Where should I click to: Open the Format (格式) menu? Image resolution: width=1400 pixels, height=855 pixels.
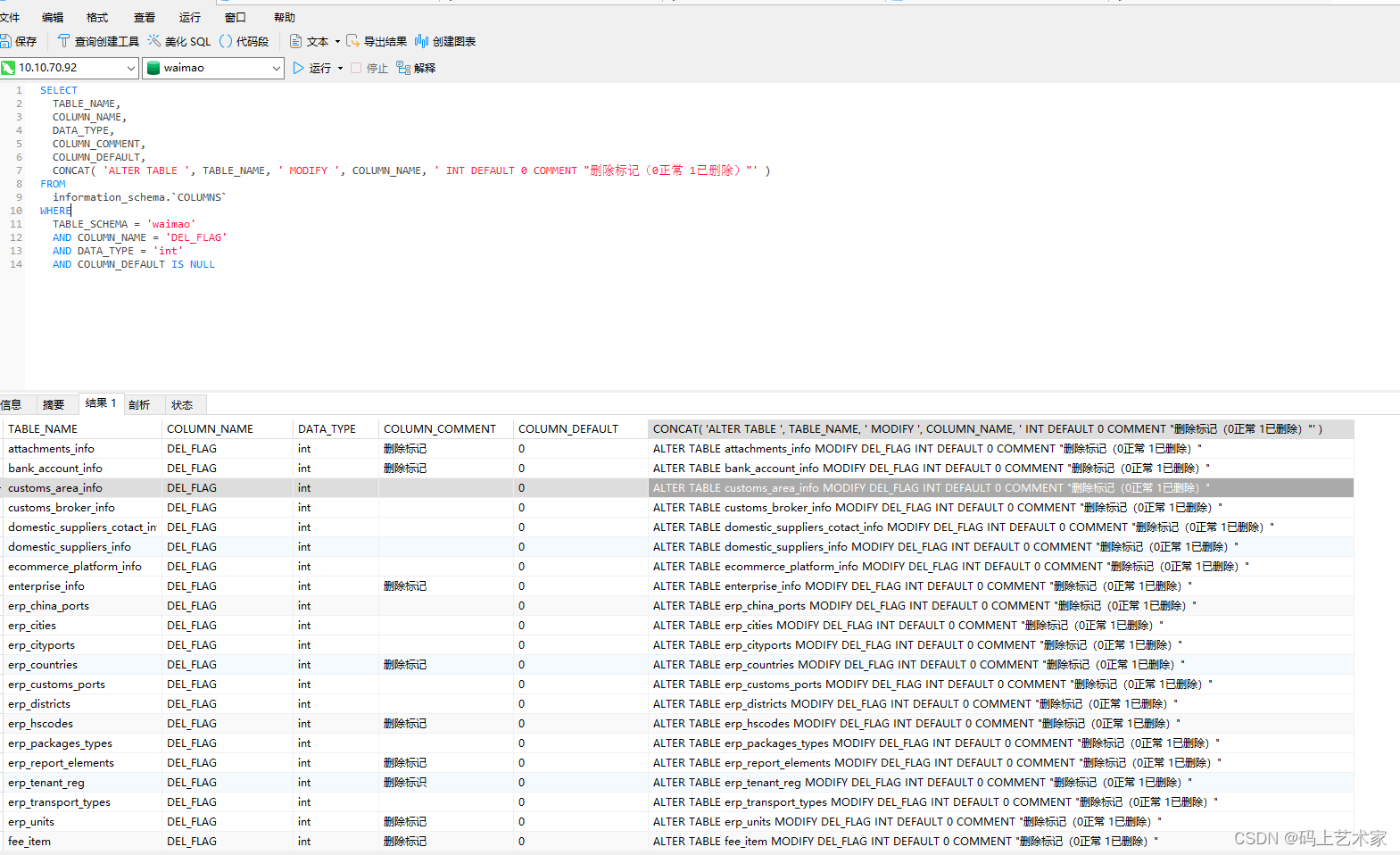[97, 17]
